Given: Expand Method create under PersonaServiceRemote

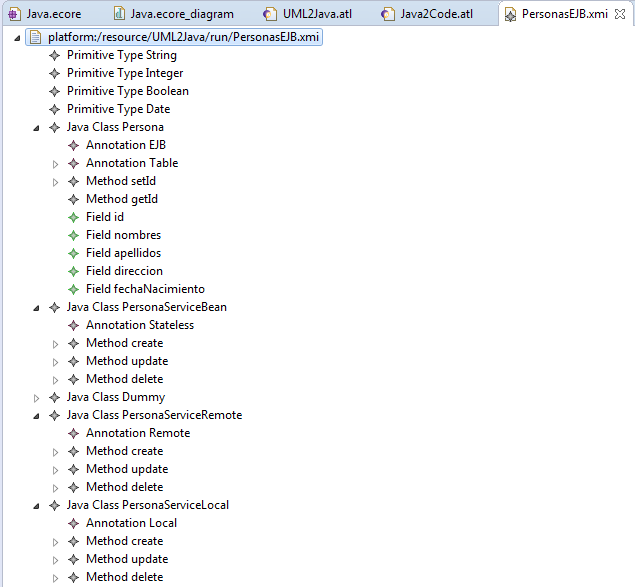Looking at the screenshot, I should pos(55,452).
